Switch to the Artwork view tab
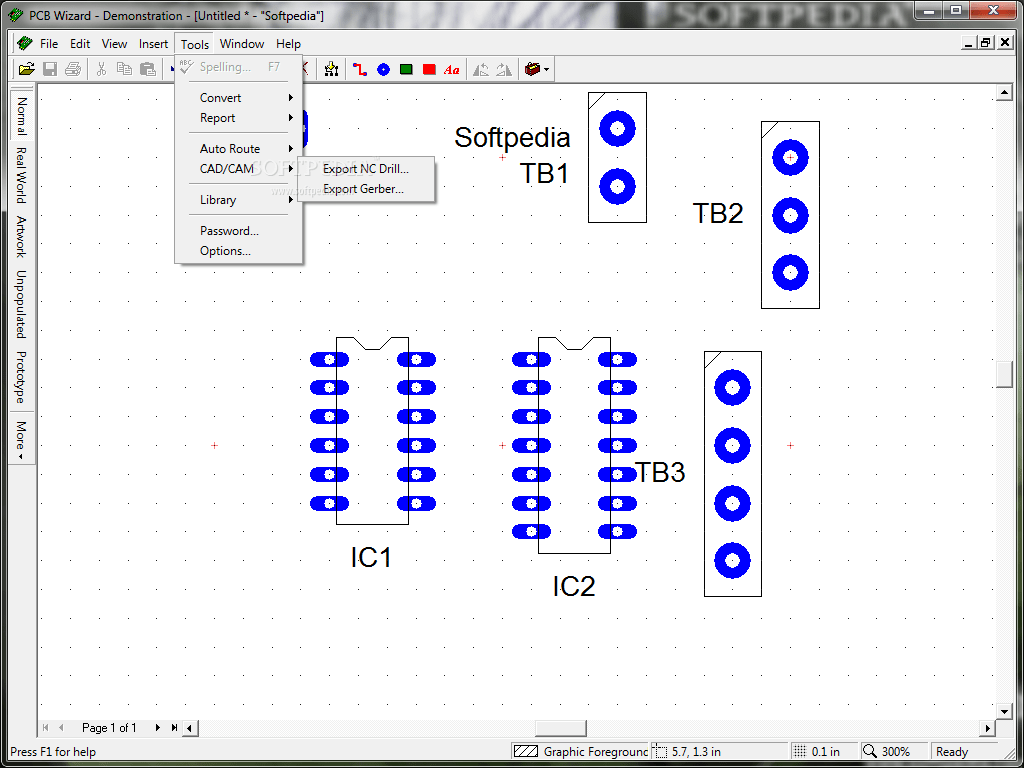1024x768 pixels. coord(21,236)
